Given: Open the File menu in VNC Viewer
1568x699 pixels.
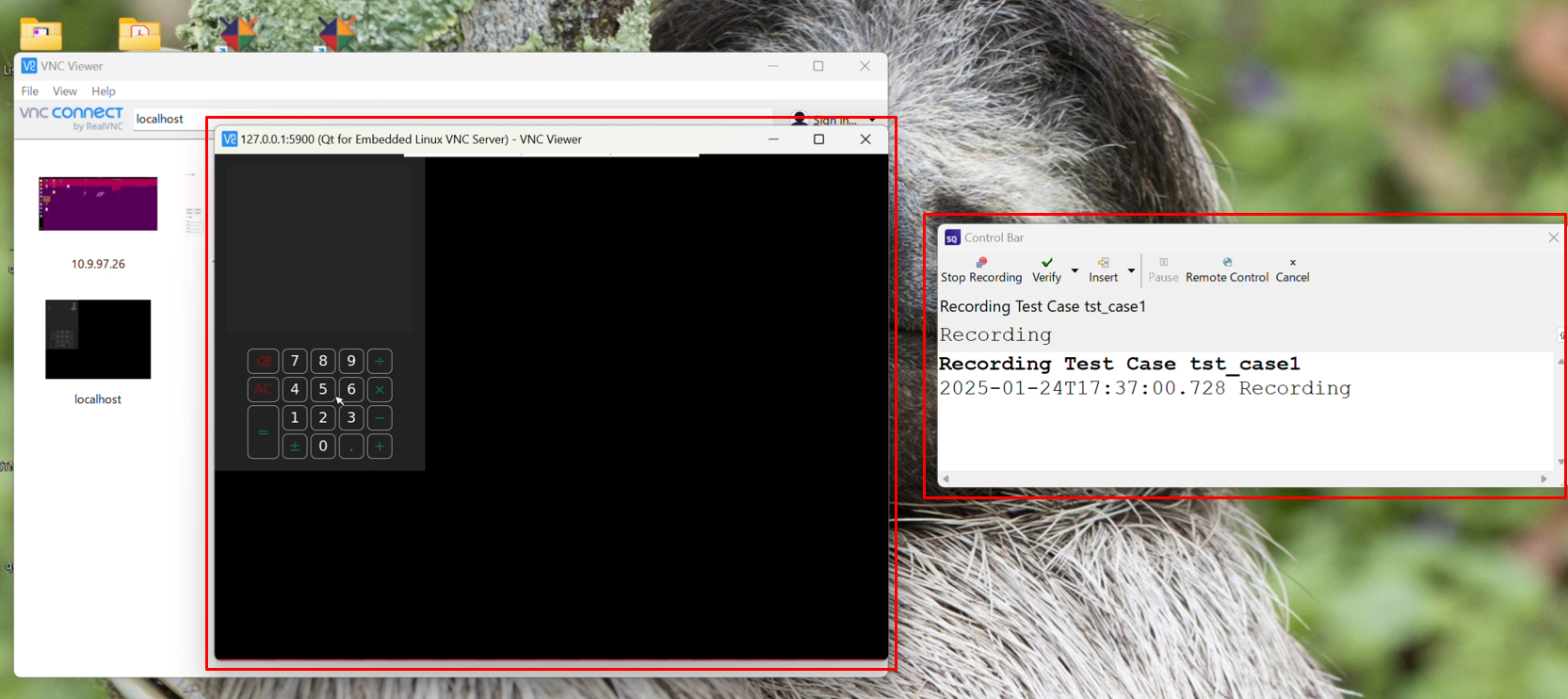Looking at the screenshot, I should tap(30, 91).
